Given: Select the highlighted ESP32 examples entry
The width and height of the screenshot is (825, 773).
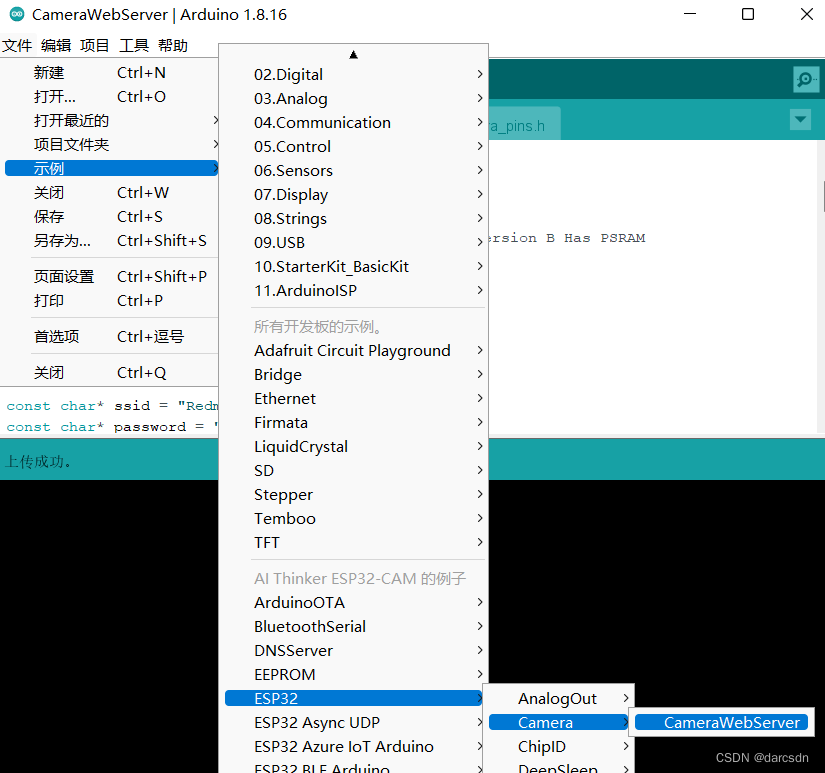Looking at the screenshot, I should click(354, 698).
